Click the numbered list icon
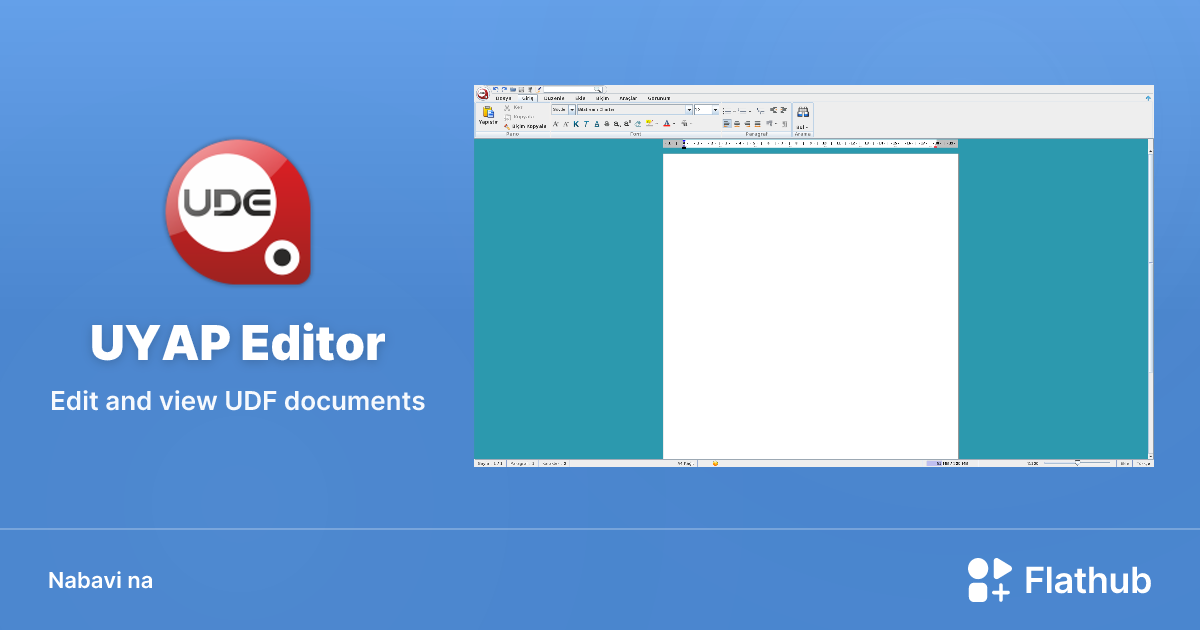Viewport: 1200px width, 630px height. 741,111
